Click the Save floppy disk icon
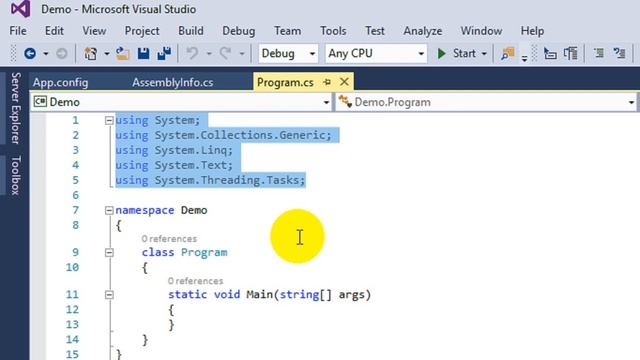The width and height of the screenshot is (640, 360). [143, 53]
